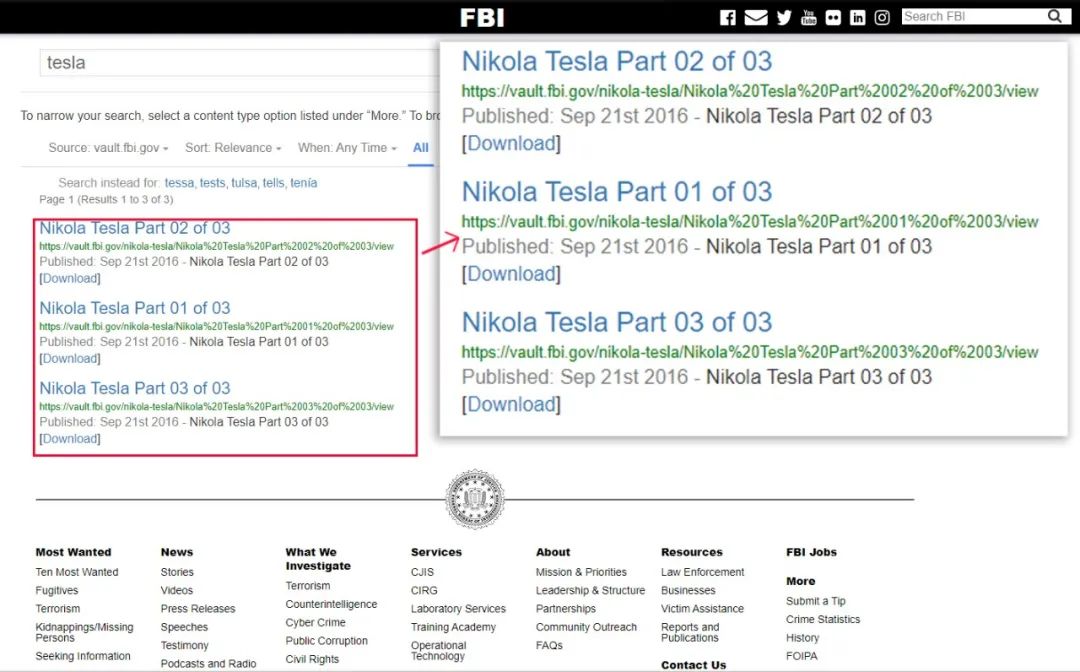This screenshot has width=1080, height=672.
Task: Open Training Academy footer link
Action: [453, 627]
